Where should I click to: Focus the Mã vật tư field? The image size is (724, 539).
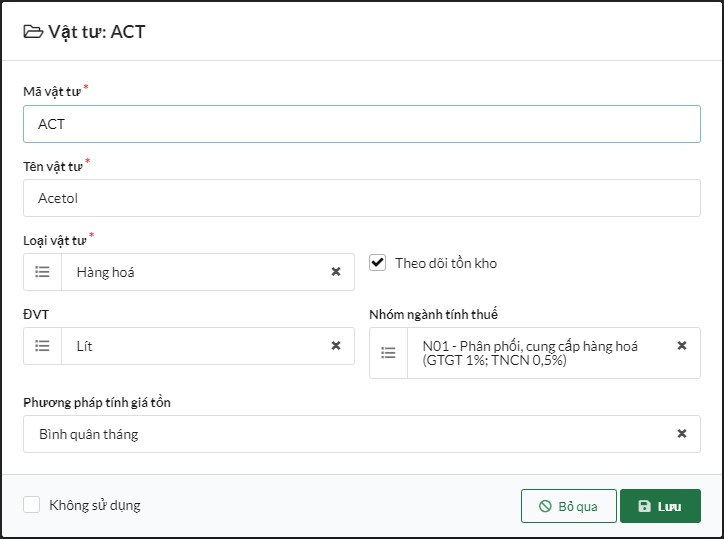click(361, 124)
